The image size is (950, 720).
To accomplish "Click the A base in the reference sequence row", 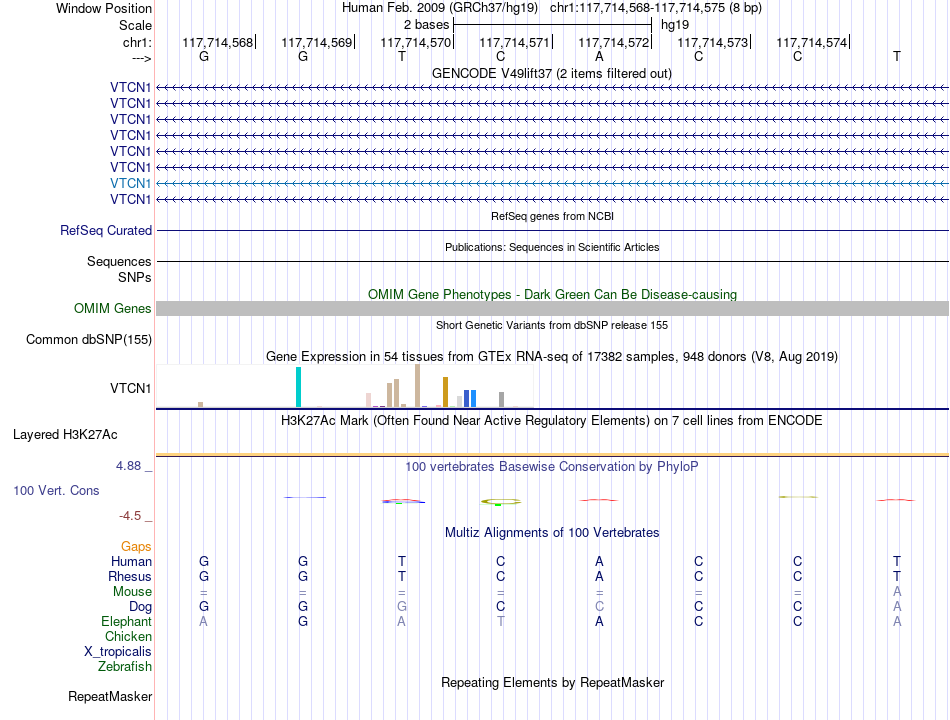I will pyautogui.click(x=599, y=56).
